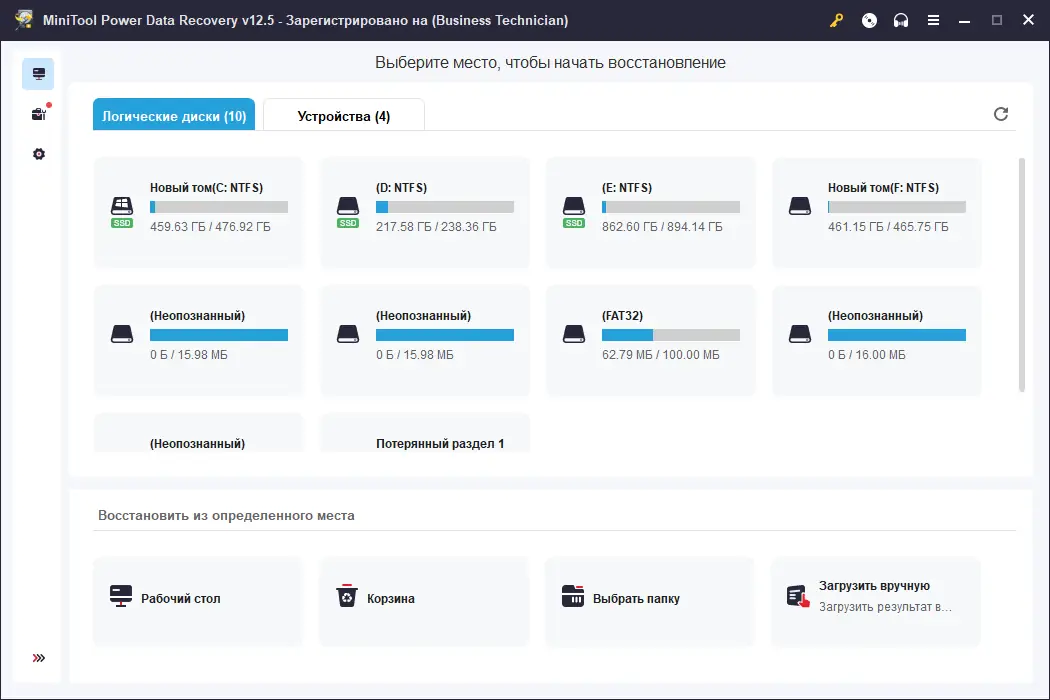Screen dimensions: 1050x700
Task: Choose the FAT32 partition for scanning
Action: [x=650, y=340]
